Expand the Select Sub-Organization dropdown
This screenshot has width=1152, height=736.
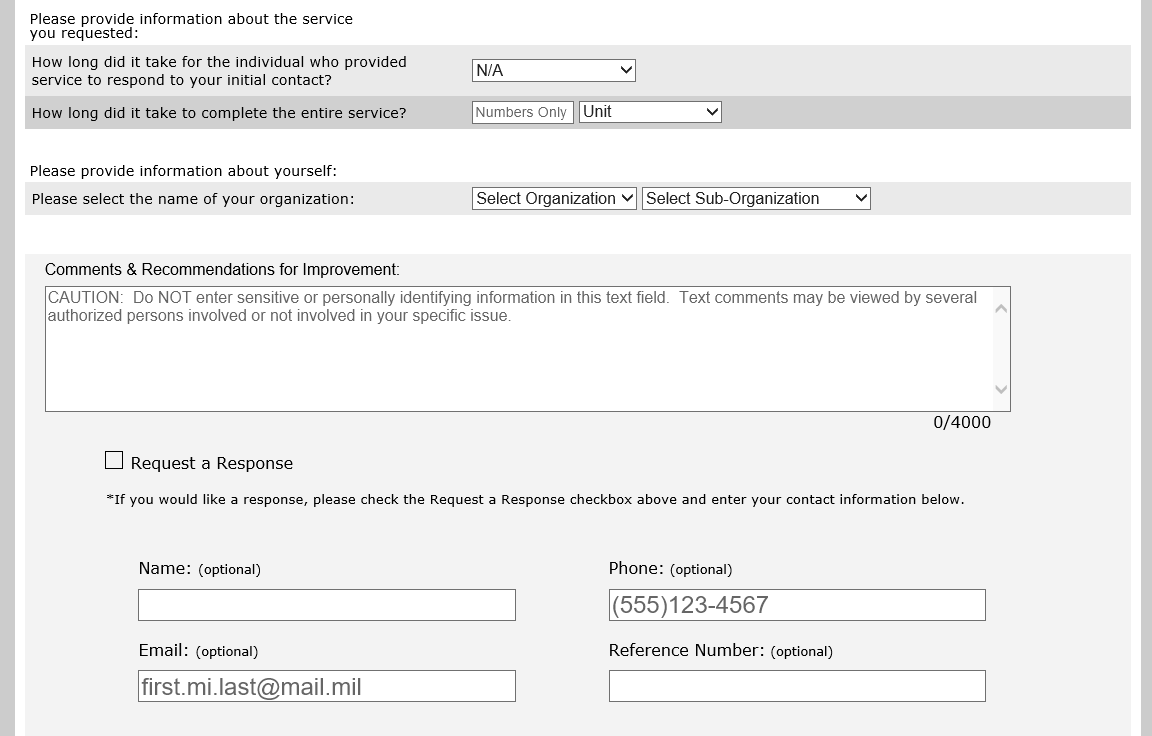click(x=756, y=198)
